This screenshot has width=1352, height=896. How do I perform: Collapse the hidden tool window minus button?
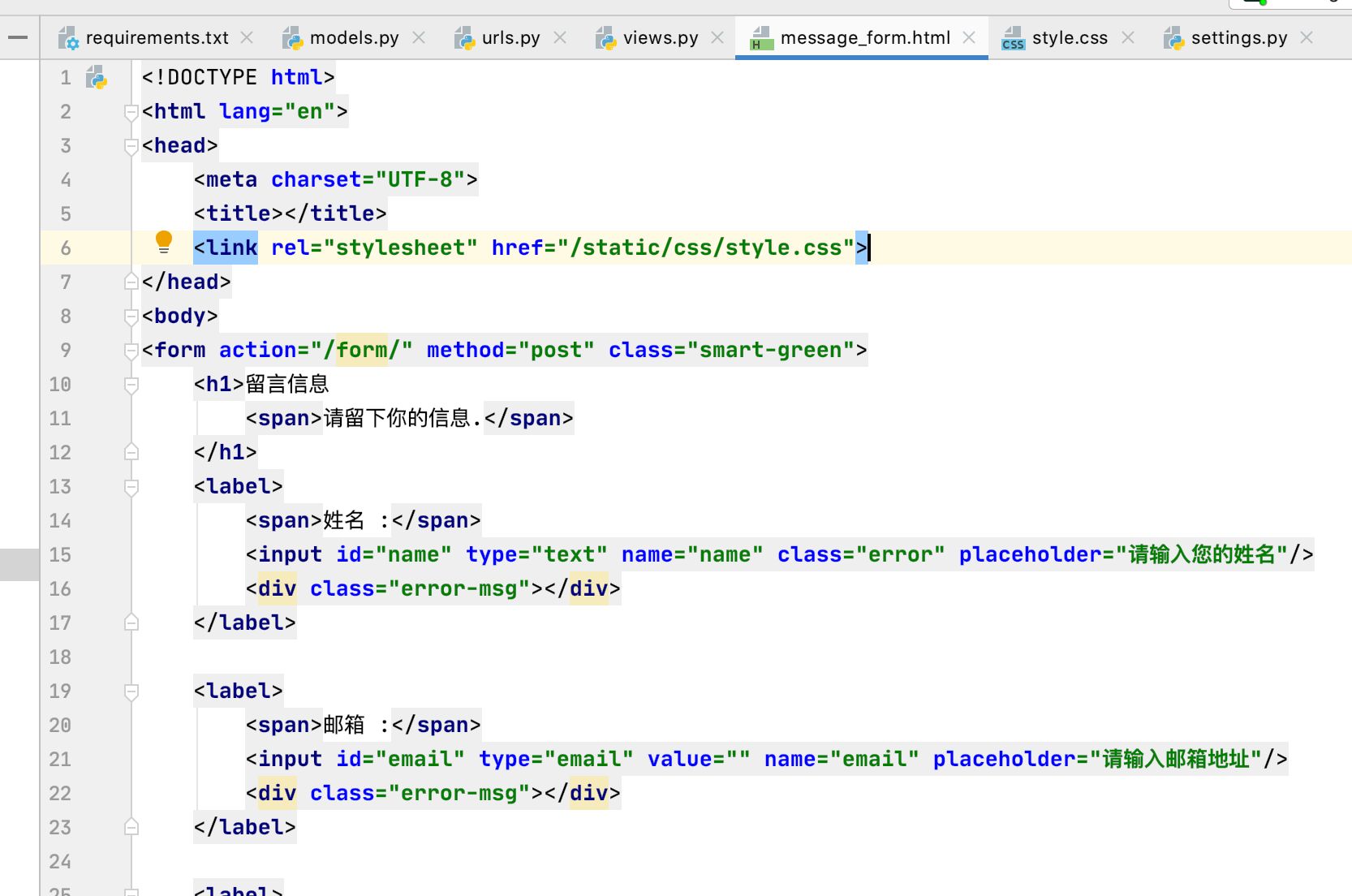tap(18, 37)
